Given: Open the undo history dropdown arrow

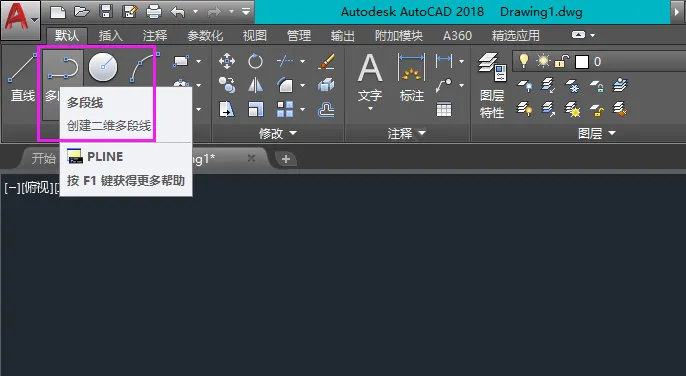Looking at the screenshot, I should coord(196,12).
